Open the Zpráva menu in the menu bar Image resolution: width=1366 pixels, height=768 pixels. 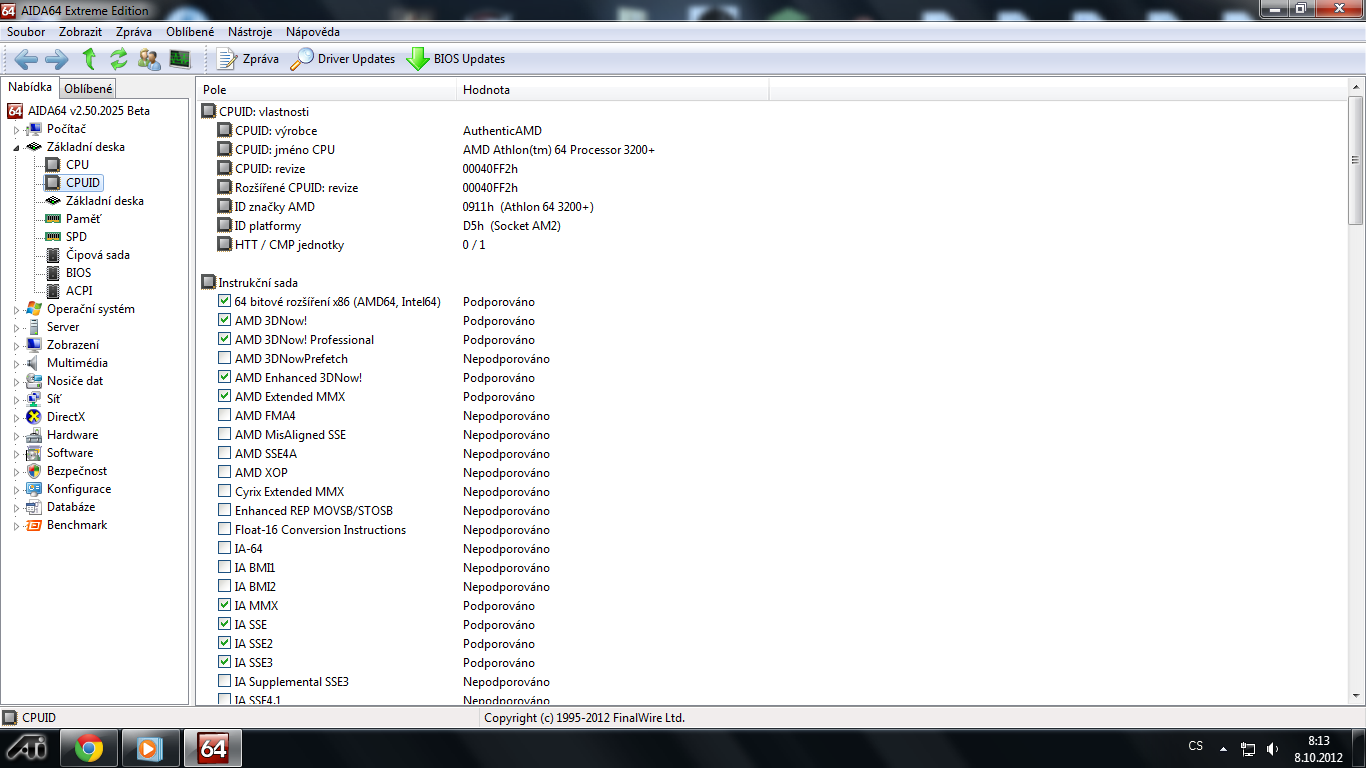(x=134, y=32)
